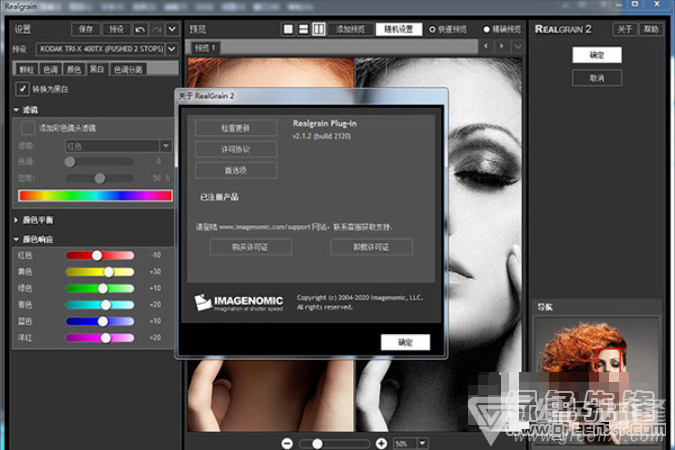The width and height of the screenshot is (675, 450).
Task: Collapse the 颜色响应 section
Action: (16, 239)
